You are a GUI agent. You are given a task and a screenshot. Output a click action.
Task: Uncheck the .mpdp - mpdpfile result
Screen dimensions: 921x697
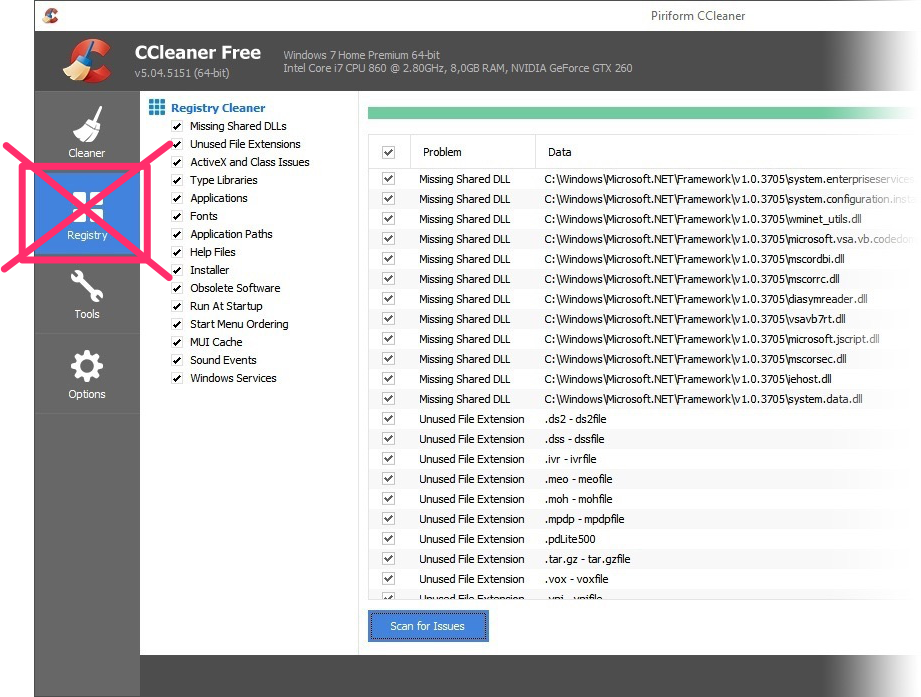click(388, 518)
